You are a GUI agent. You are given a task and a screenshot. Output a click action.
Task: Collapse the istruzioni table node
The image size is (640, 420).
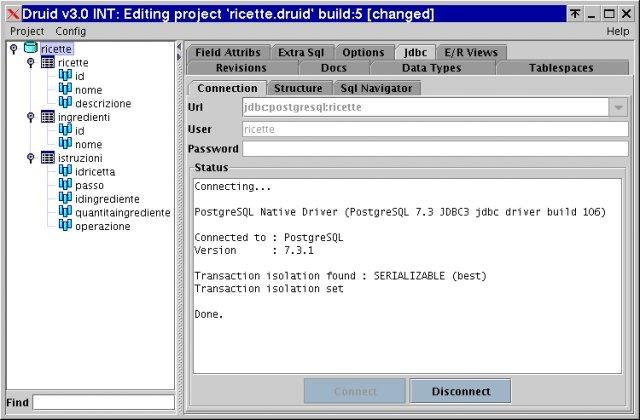tap(31, 158)
